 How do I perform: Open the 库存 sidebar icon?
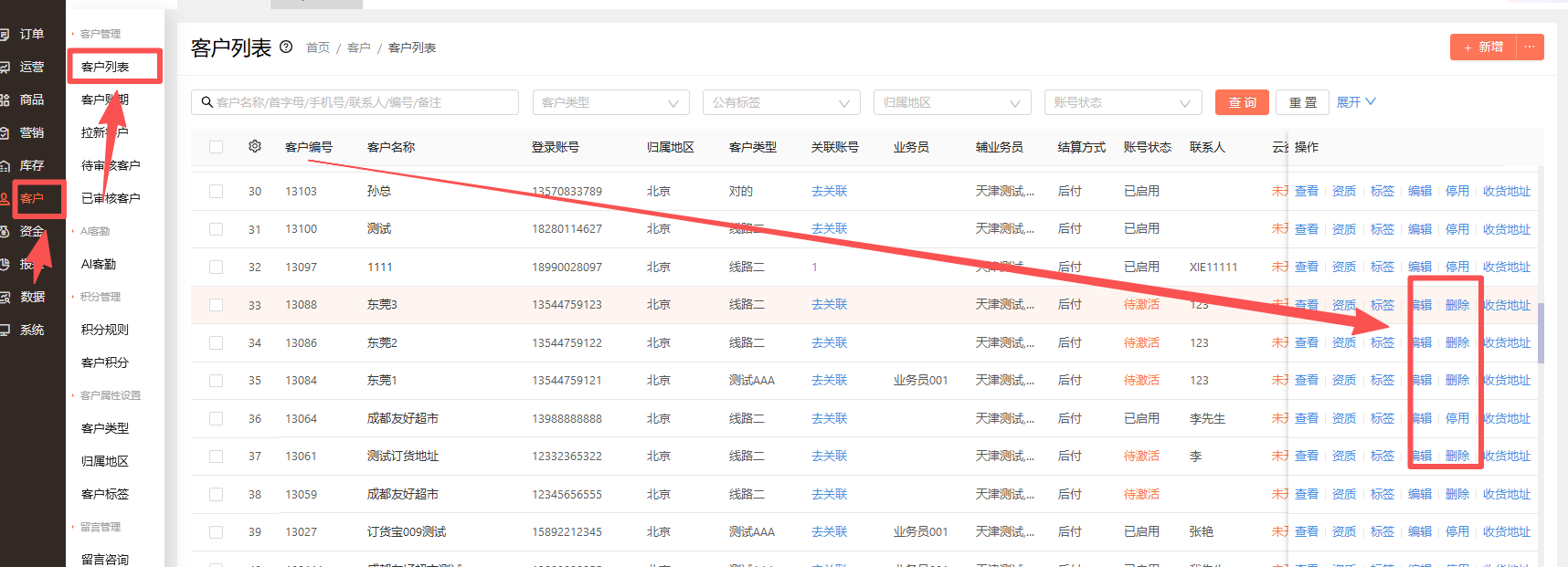click(5, 165)
